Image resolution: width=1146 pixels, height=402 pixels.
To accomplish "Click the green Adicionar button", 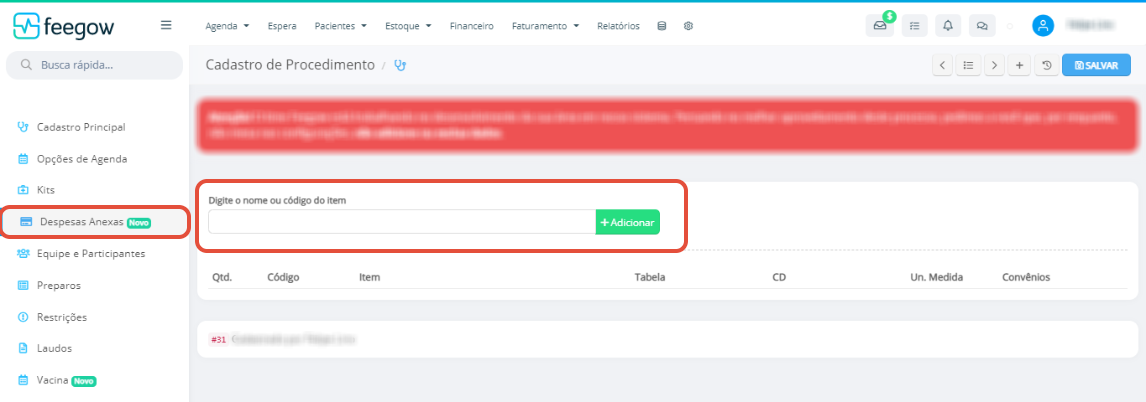I will coord(628,222).
